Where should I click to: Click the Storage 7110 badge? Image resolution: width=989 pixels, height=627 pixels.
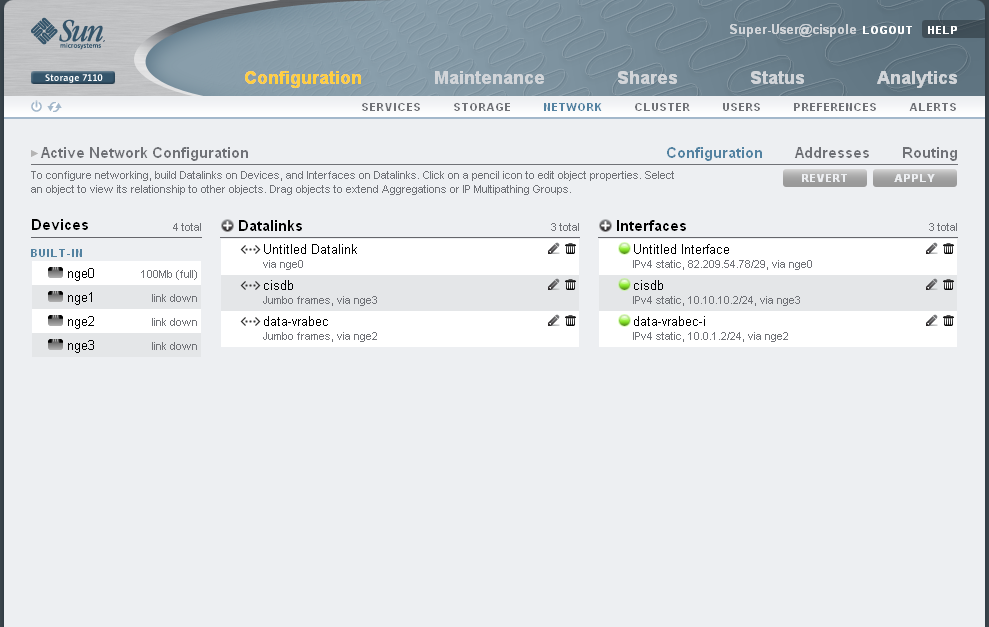point(73,78)
